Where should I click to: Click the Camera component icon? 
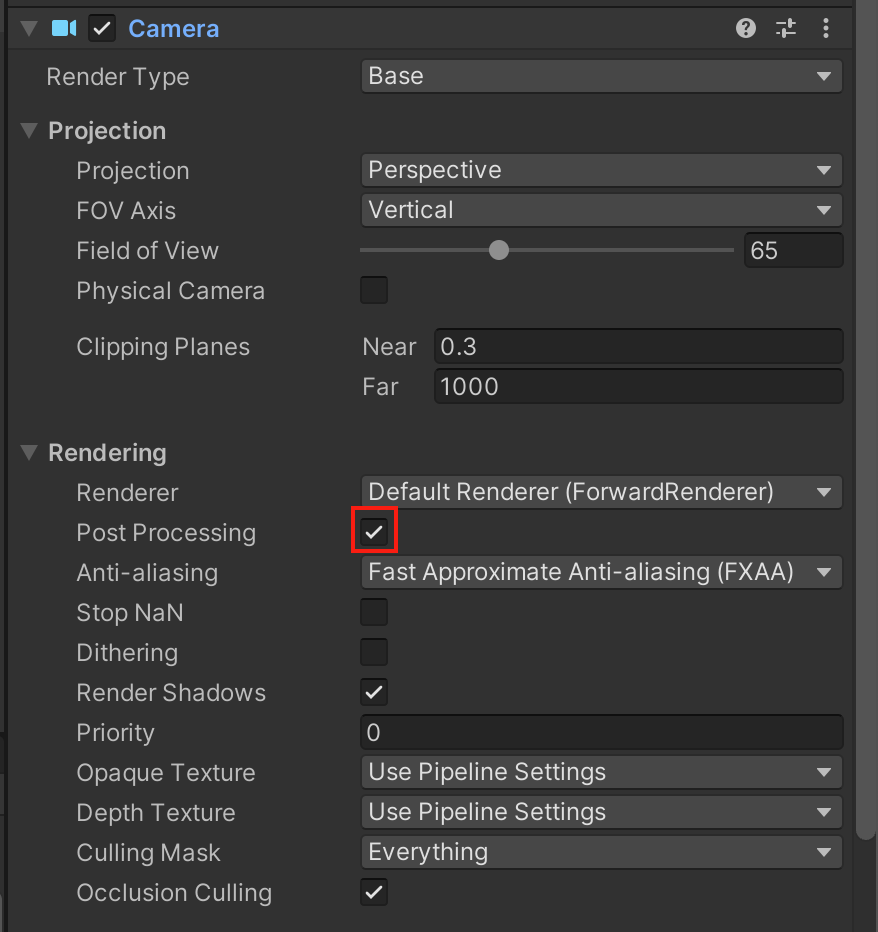(x=64, y=28)
